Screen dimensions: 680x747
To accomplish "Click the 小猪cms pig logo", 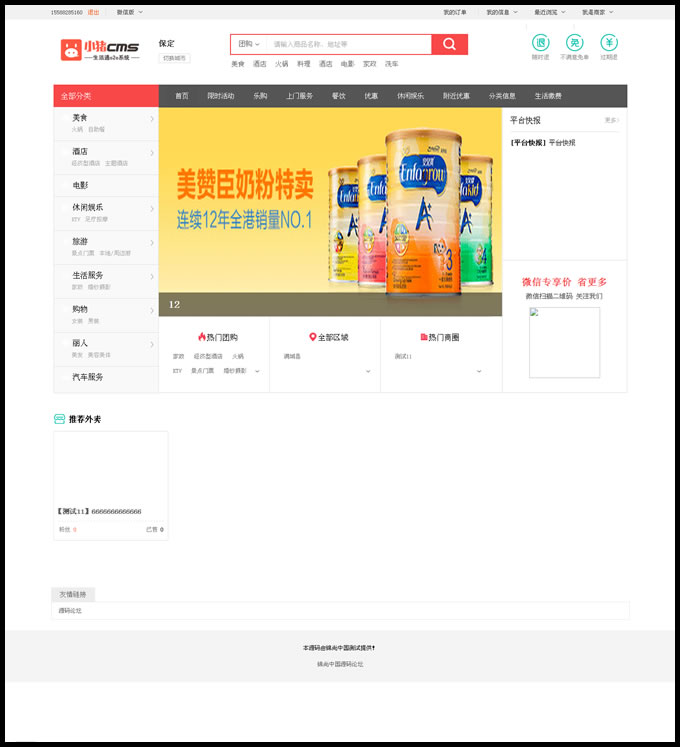I will pos(100,50).
